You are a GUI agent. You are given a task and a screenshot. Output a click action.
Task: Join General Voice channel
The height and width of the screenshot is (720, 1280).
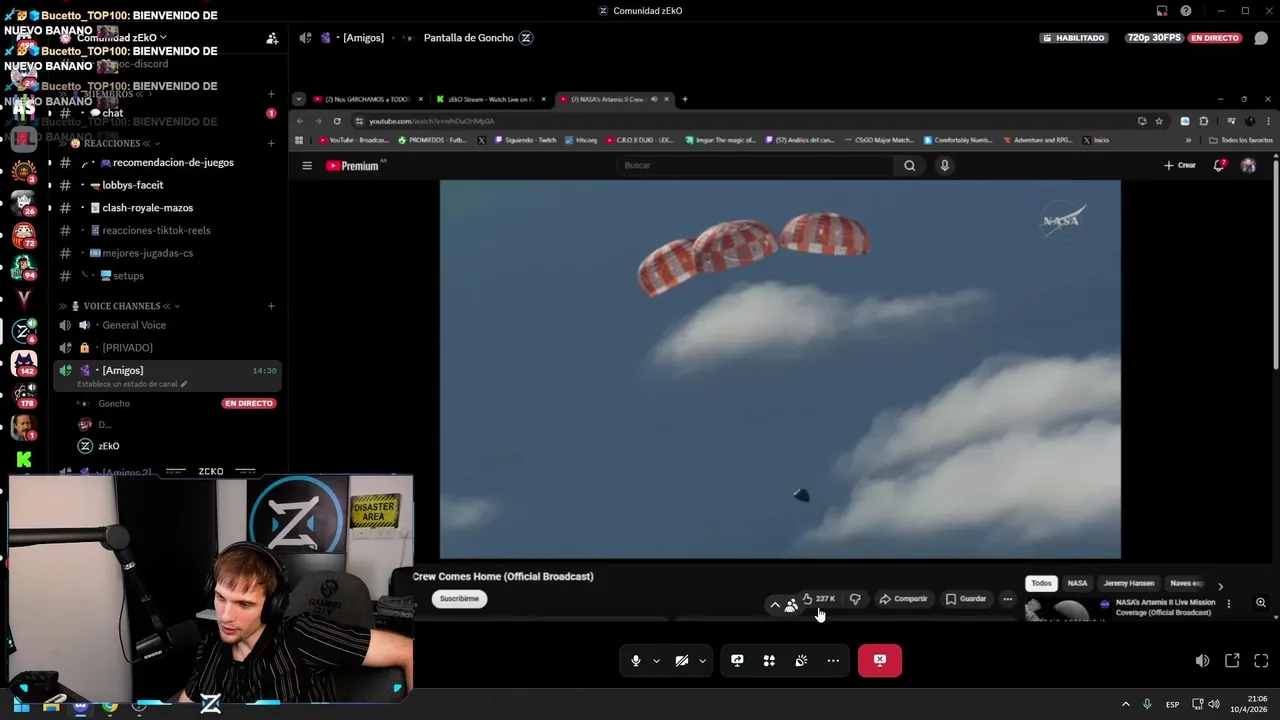(167, 325)
